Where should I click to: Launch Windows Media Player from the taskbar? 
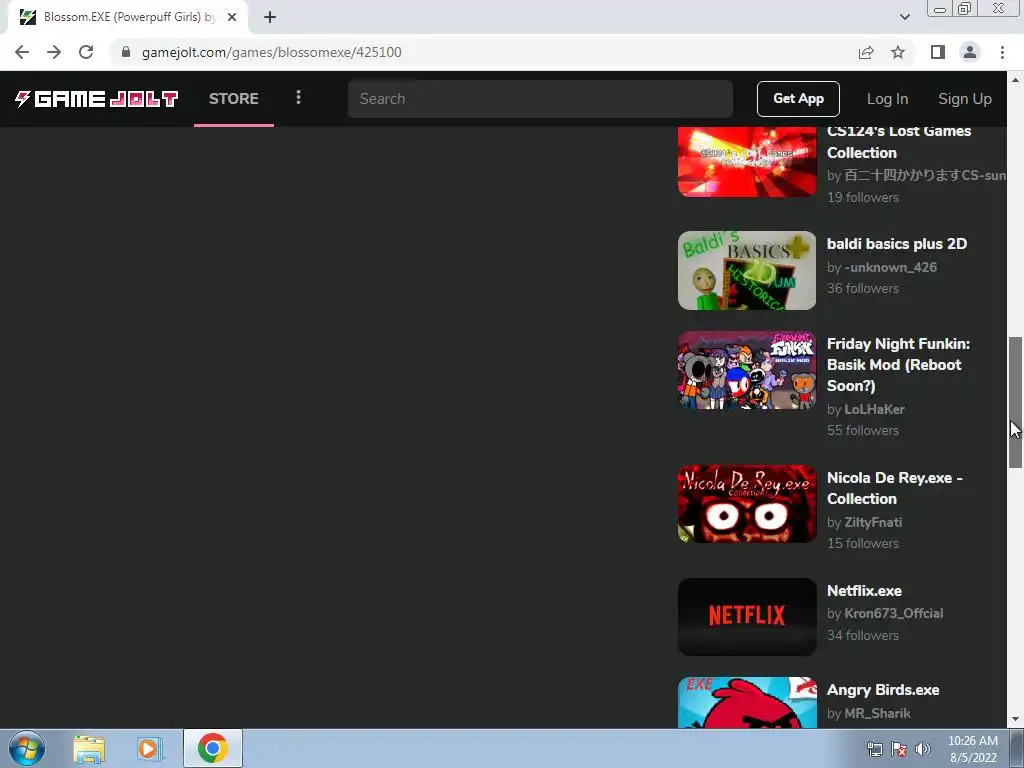point(149,748)
